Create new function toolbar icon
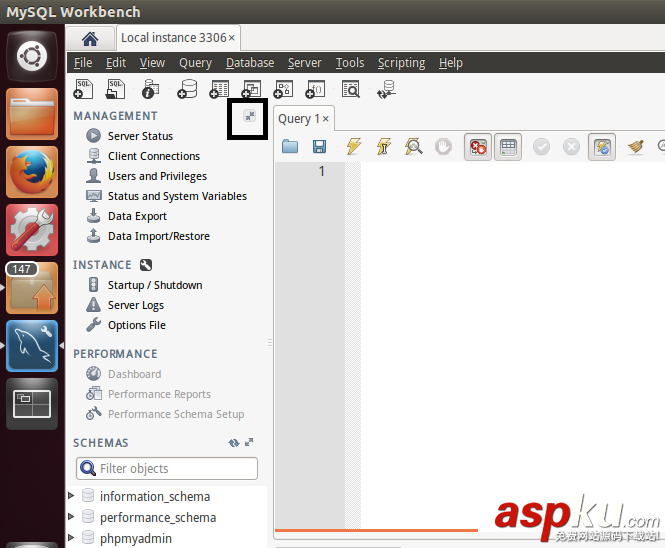 pyautogui.click(x=315, y=89)
